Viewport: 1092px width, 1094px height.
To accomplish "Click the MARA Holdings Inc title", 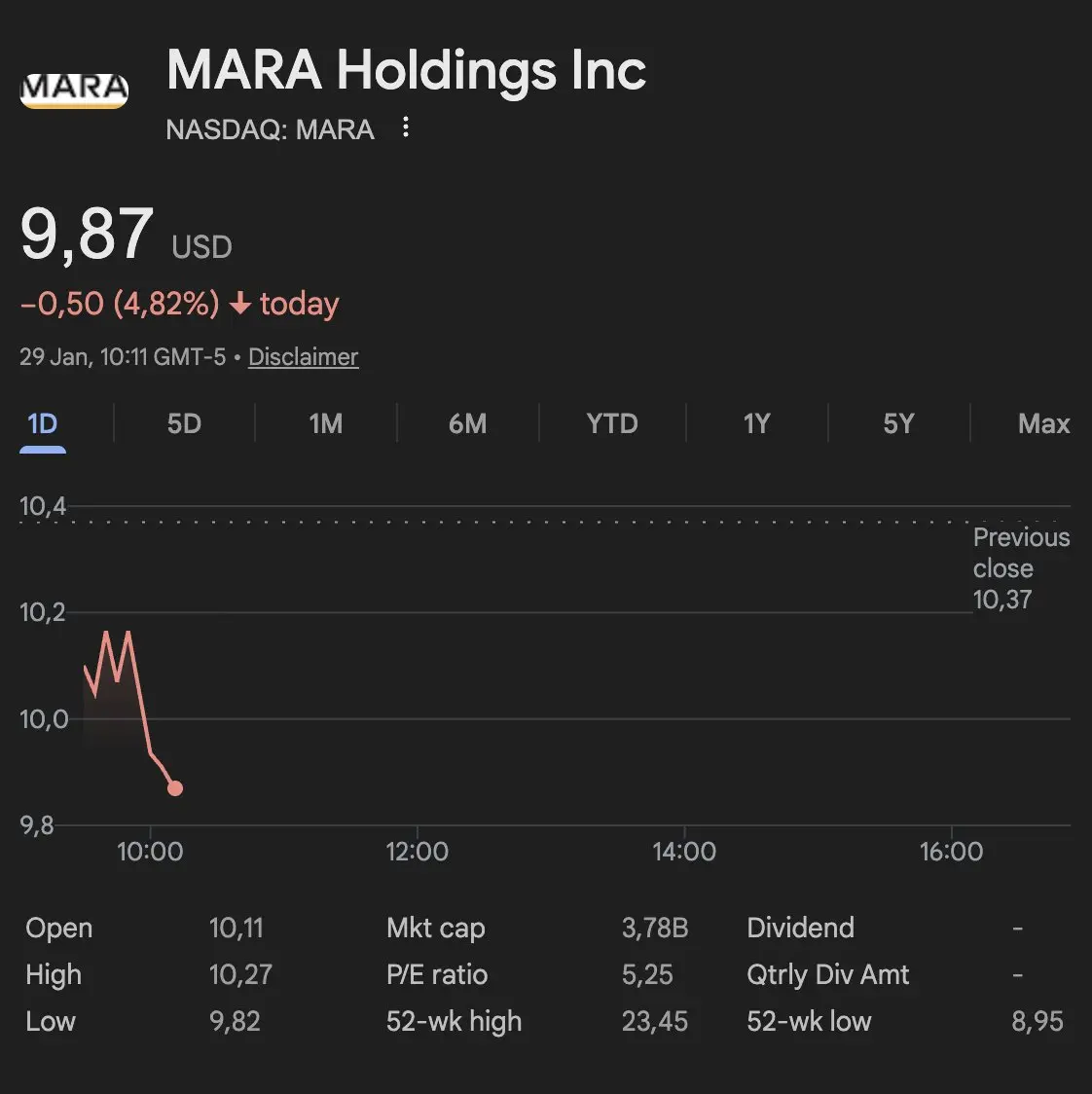I will (x=406, y=71).
